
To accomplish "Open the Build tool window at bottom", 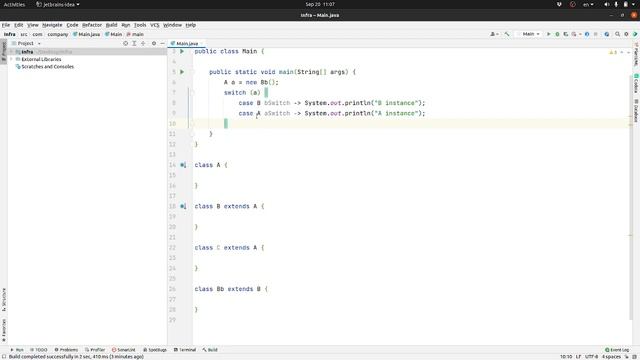I will click(x=210, y=350).
